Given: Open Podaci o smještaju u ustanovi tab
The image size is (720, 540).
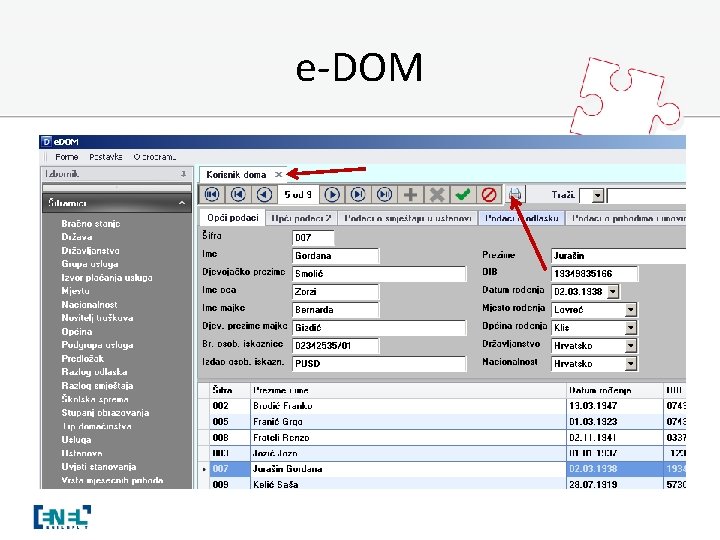Looking at the screenshot, I should tap(408, 219).
